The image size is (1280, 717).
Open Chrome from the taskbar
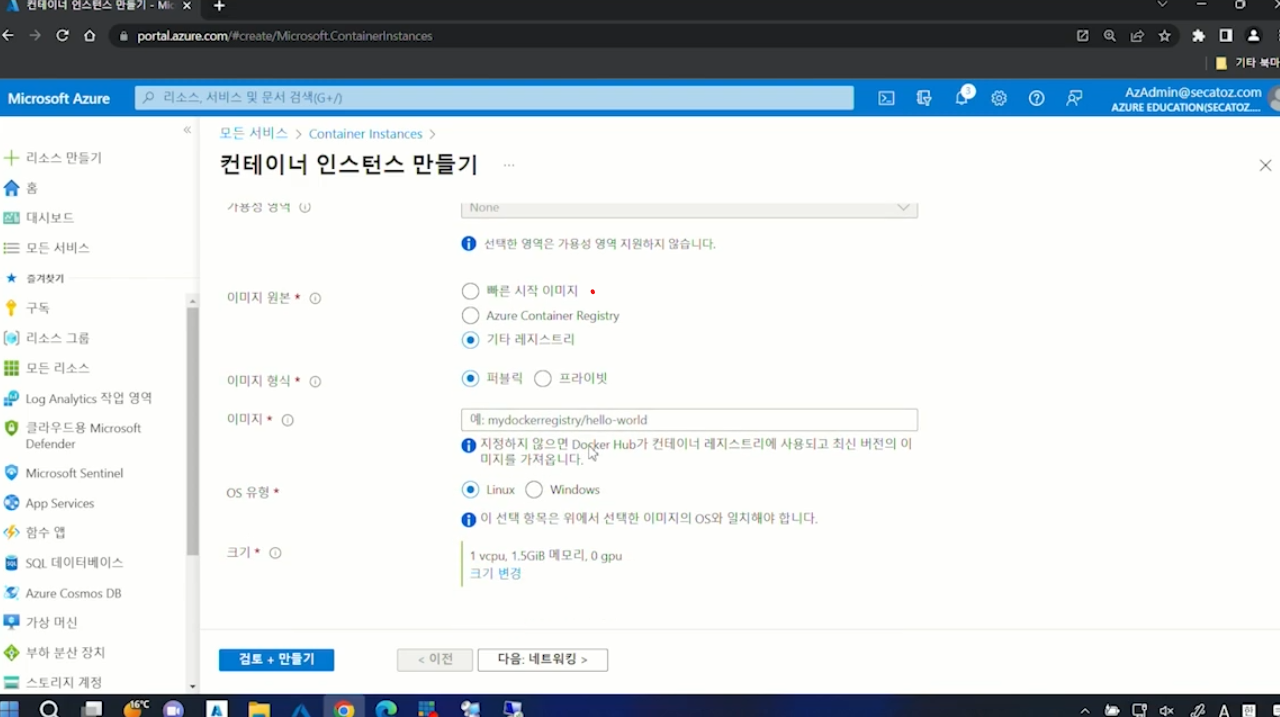pos(344,709)
